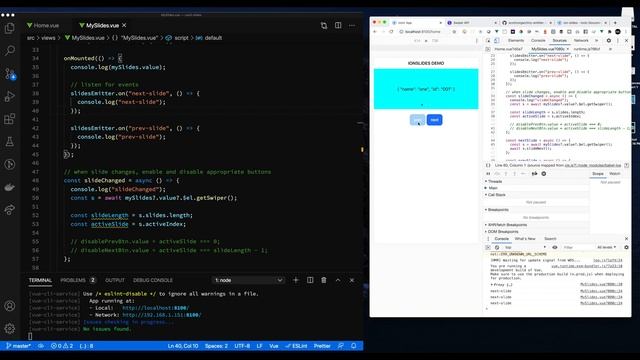640x360 pixels.
Task: Open the Docker whale icon view
Action: point(9,187)
